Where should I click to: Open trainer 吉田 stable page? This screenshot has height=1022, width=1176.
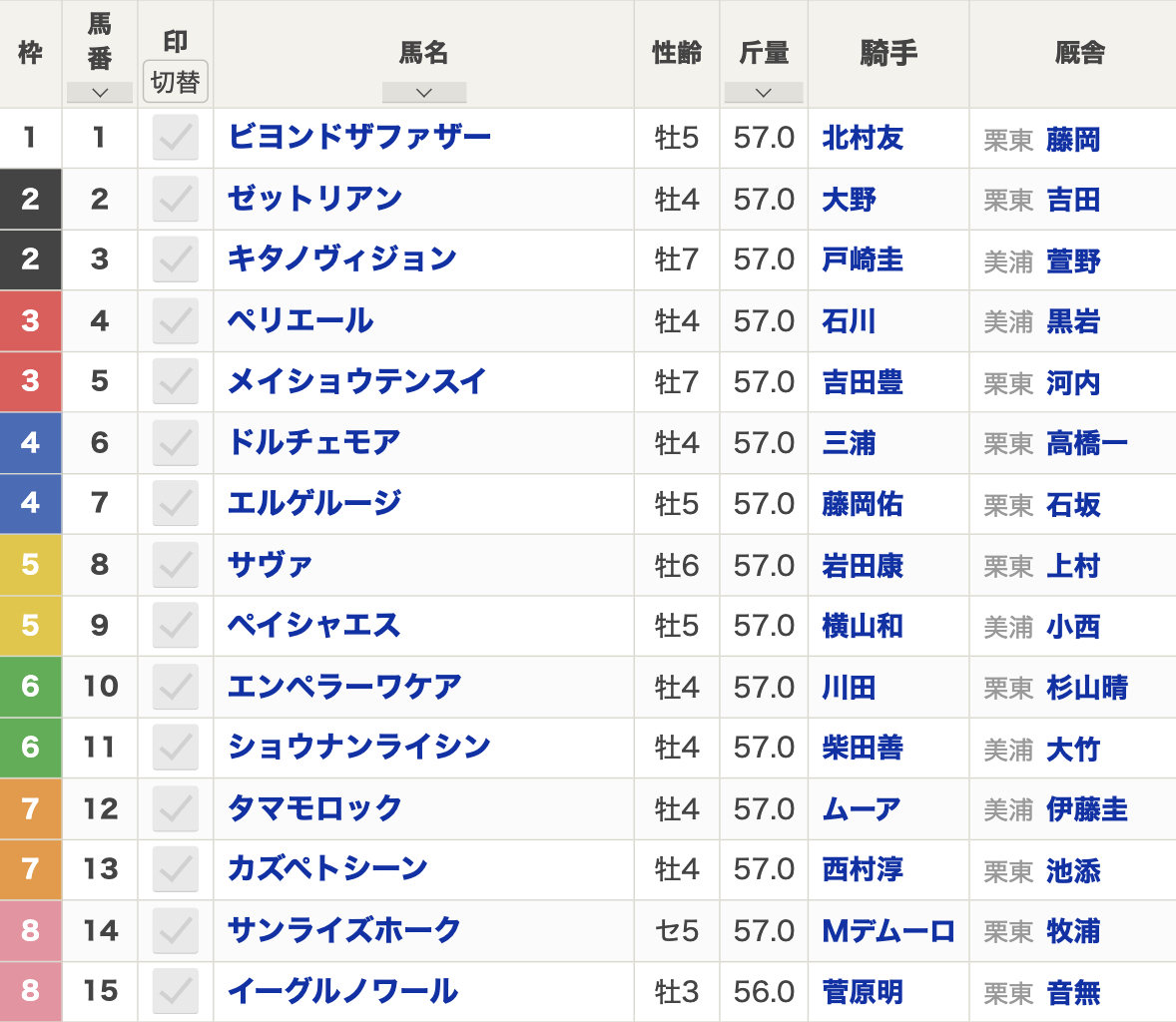pos(1073,201)
